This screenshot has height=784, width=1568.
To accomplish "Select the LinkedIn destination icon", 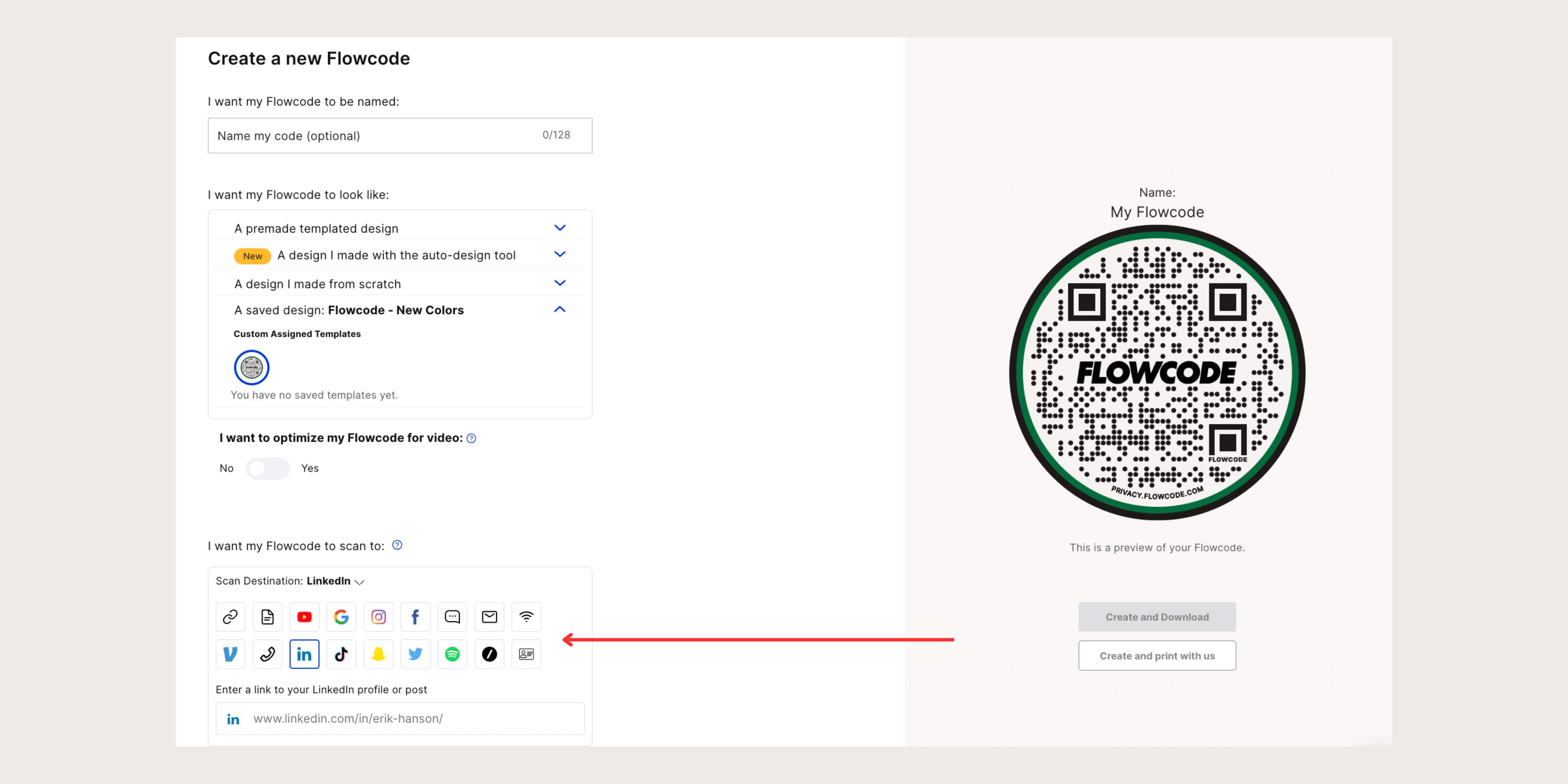I will [305, 654].
